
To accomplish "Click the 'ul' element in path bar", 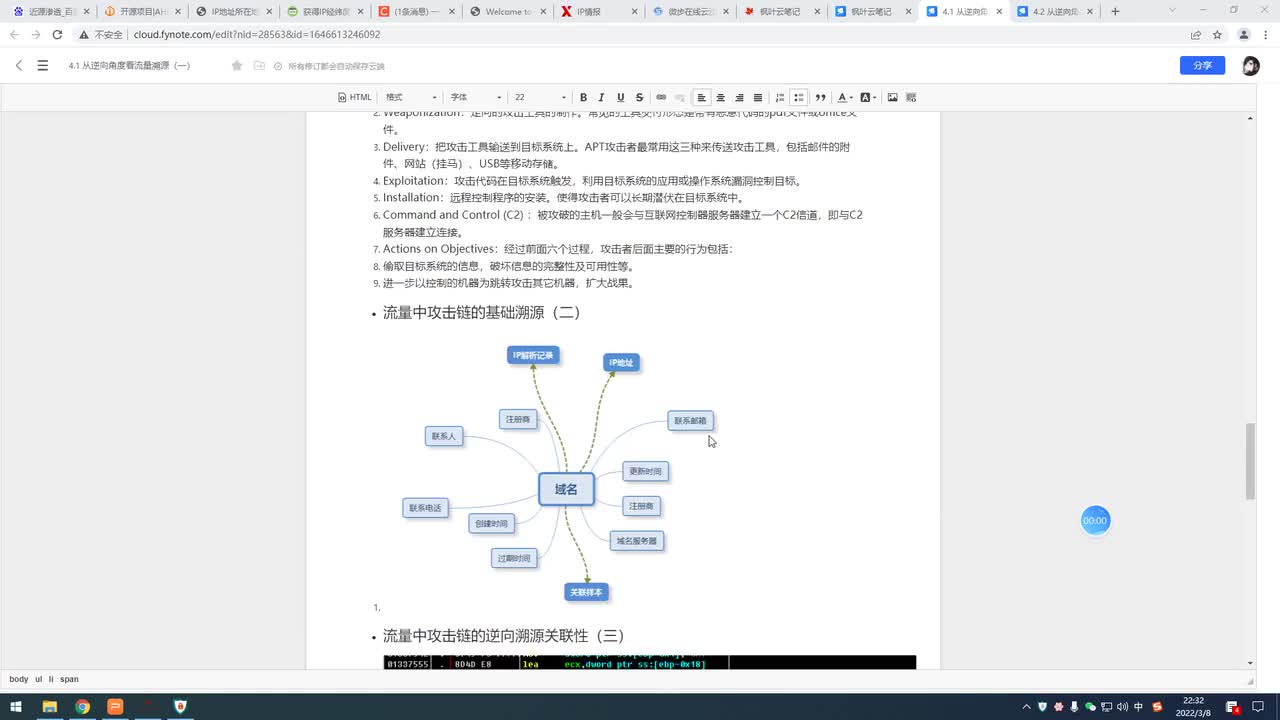I will [x=38, y=679].
